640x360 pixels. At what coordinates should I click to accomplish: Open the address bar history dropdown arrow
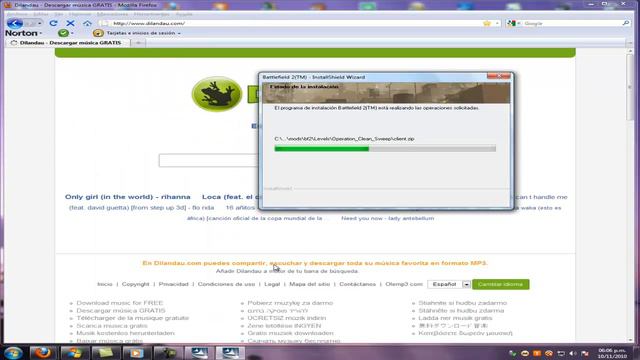click(x=497, y=23)
